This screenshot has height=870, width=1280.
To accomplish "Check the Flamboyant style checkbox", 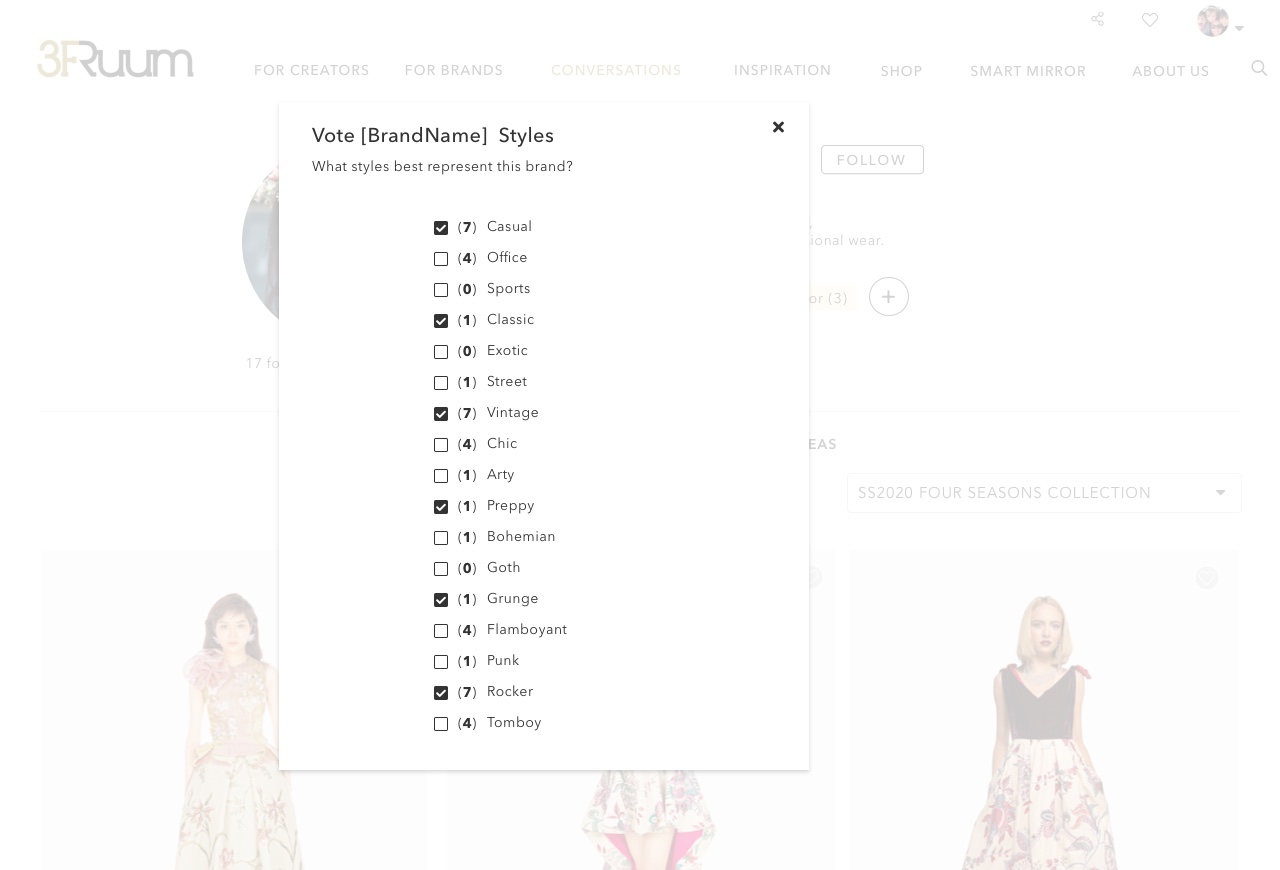I will 441,631.
